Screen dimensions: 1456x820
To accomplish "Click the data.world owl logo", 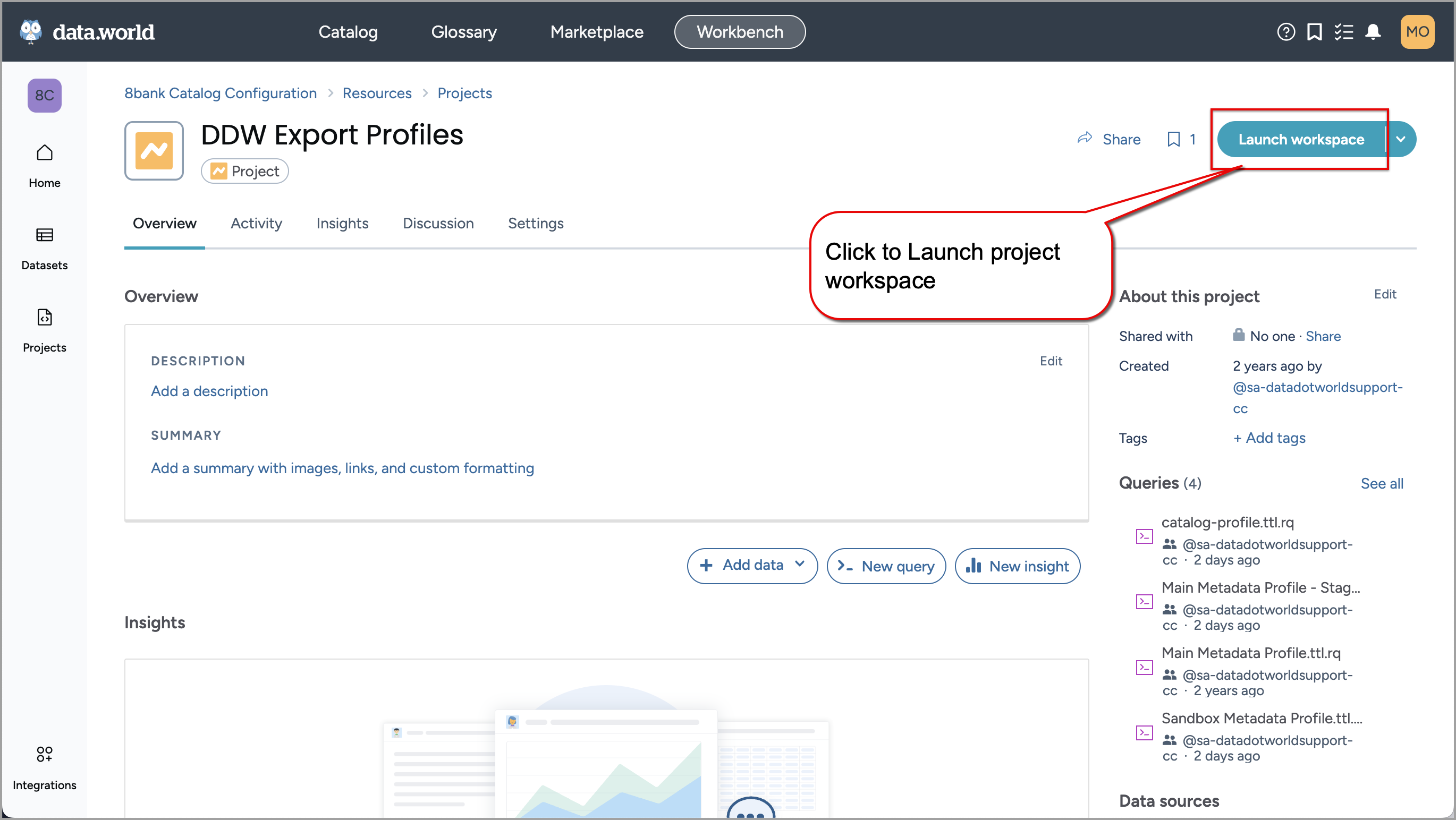I will tap(30, 31).
